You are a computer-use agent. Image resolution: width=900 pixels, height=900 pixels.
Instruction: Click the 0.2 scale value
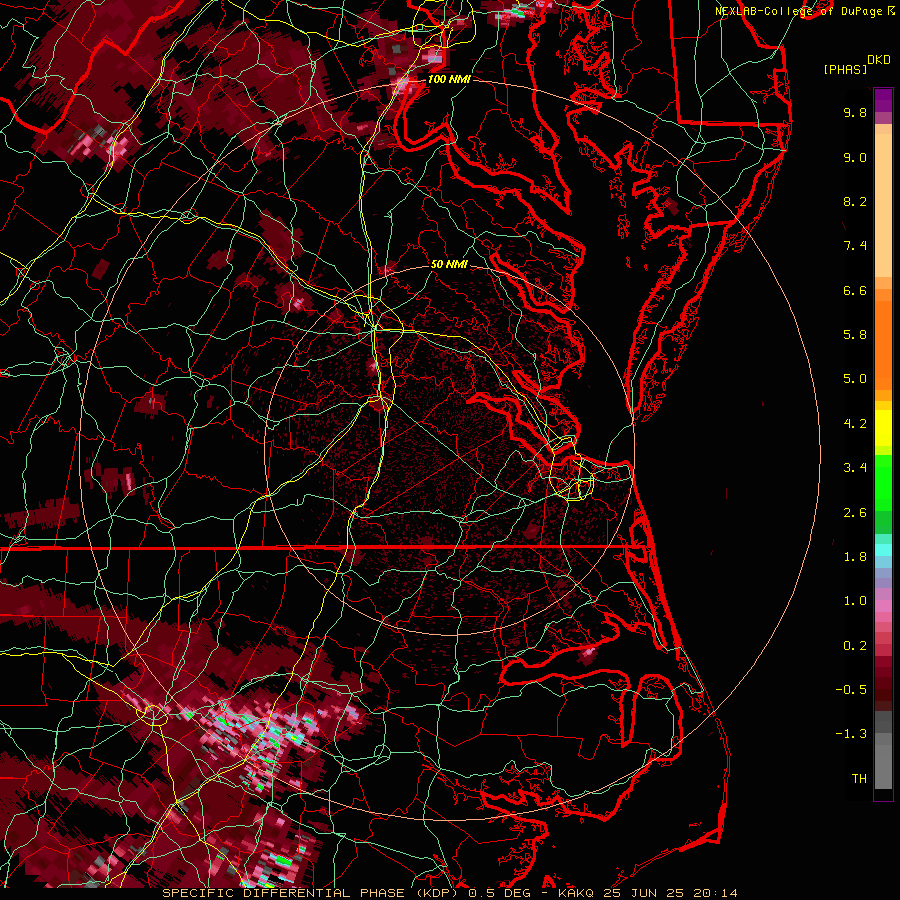pyautogui.click(x=855, y=646)
